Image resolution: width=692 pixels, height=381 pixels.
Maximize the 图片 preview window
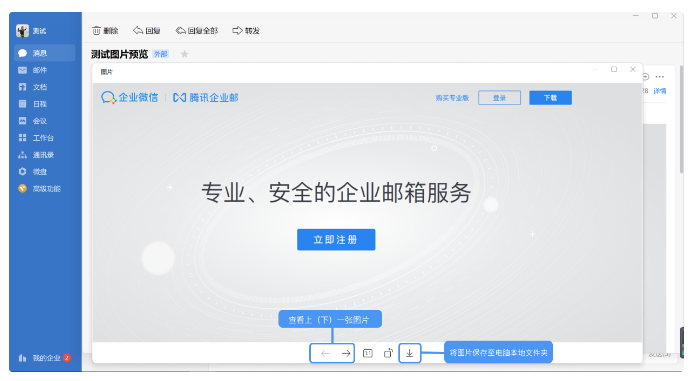tap(614, 69)
